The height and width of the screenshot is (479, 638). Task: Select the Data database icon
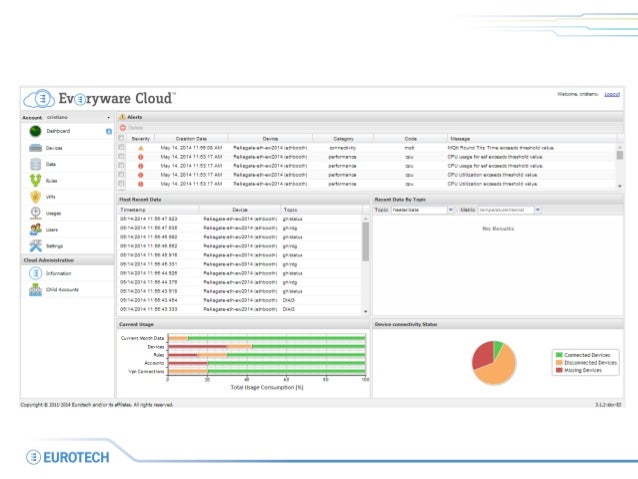[x=35, y=164]
